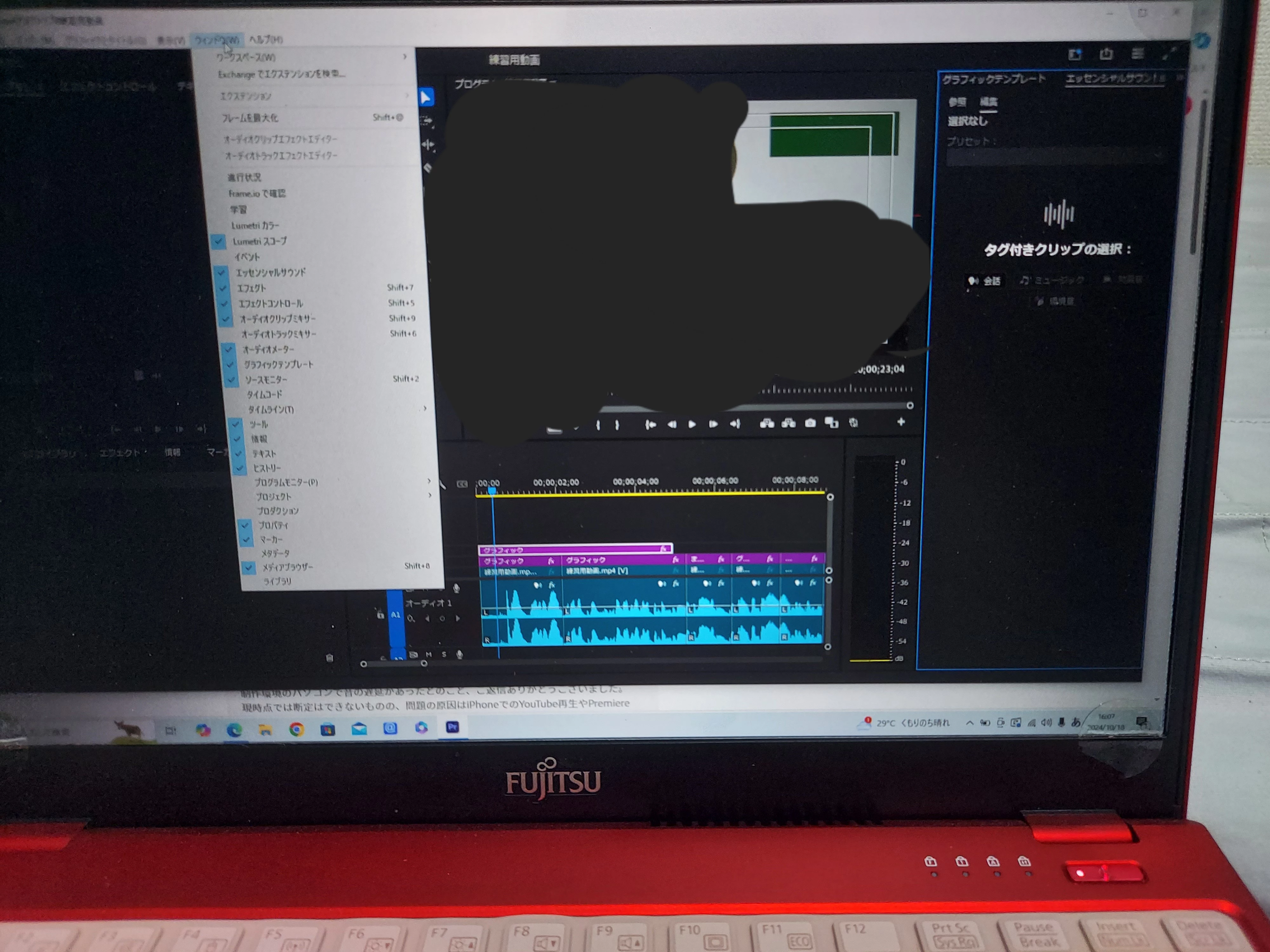Click the Comparison View icon
This screenshot has height=952, width=1270.
point(831,423)
